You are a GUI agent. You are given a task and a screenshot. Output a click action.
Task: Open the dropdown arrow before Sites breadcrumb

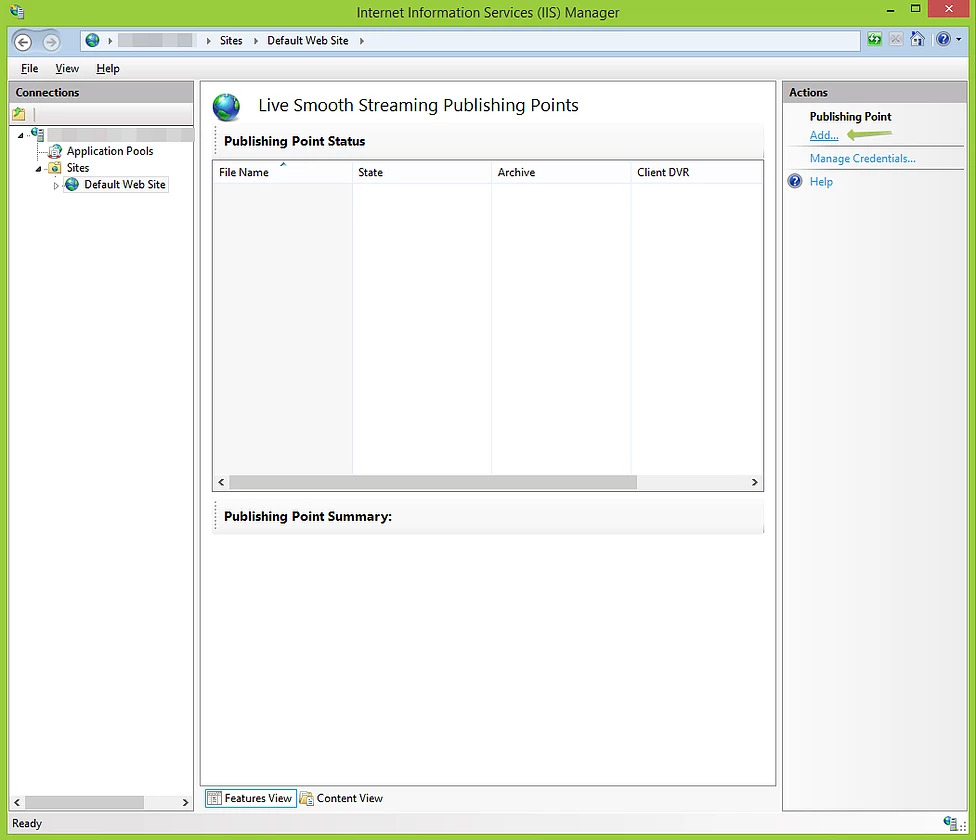coord(209,41)
